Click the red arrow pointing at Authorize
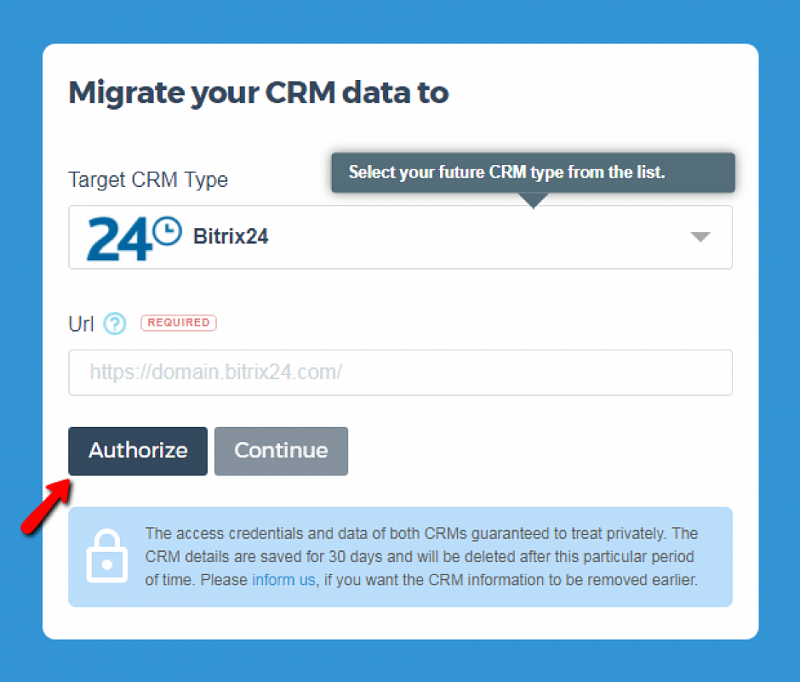 pos(46,505)
